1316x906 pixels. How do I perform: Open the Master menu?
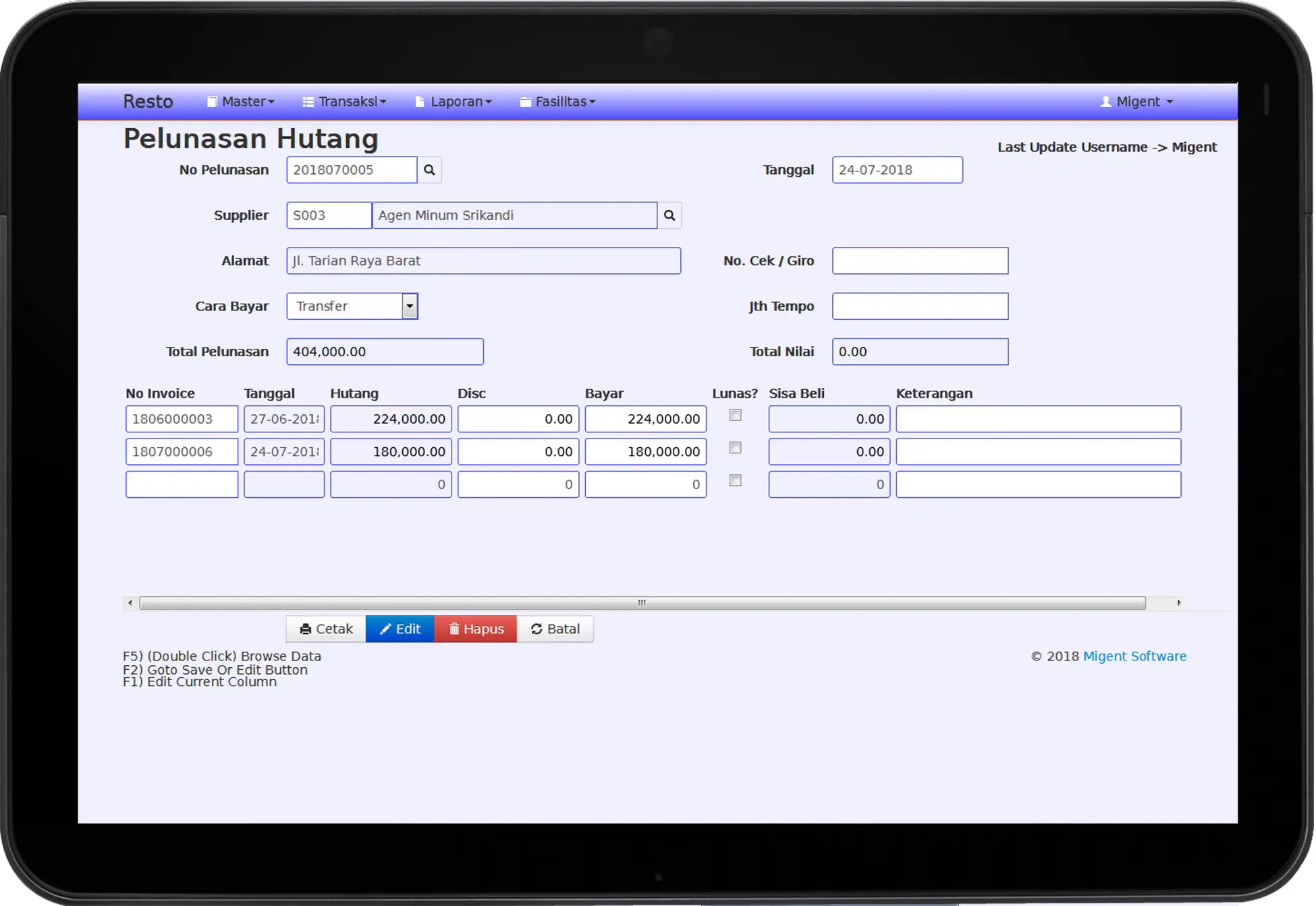(241, 102)
